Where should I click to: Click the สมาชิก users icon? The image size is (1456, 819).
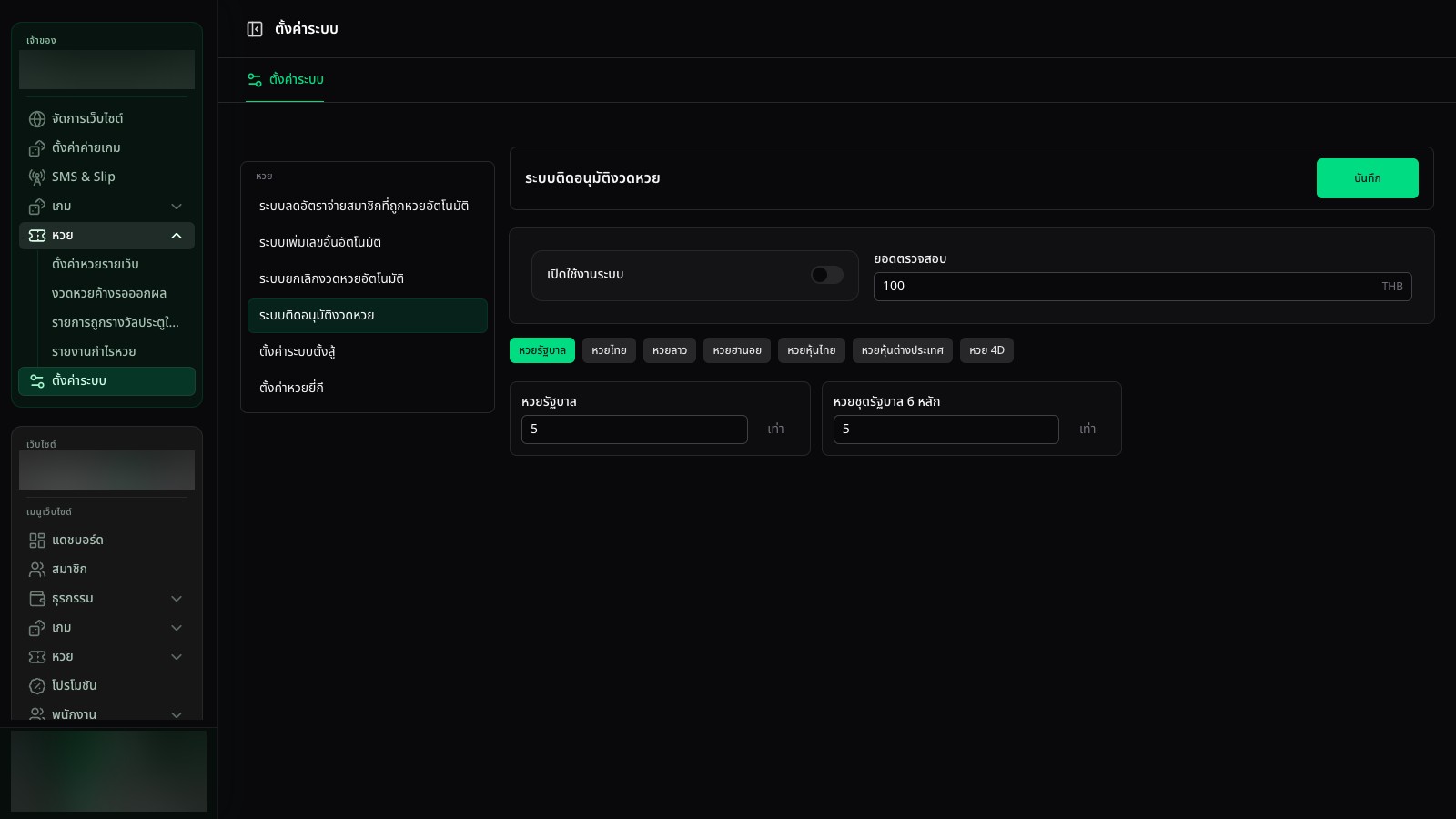[37, 570]
